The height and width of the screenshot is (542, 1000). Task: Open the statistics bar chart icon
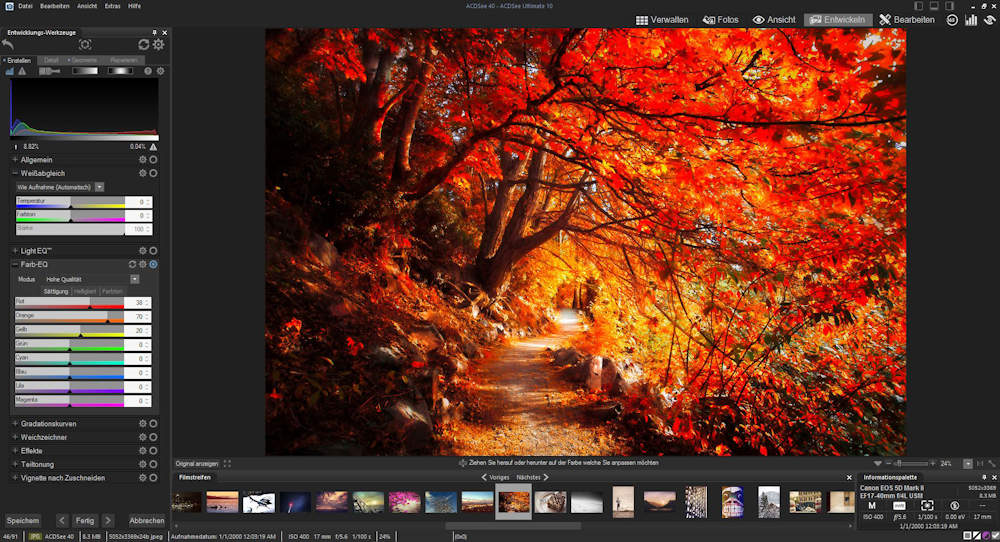[969, 19]
